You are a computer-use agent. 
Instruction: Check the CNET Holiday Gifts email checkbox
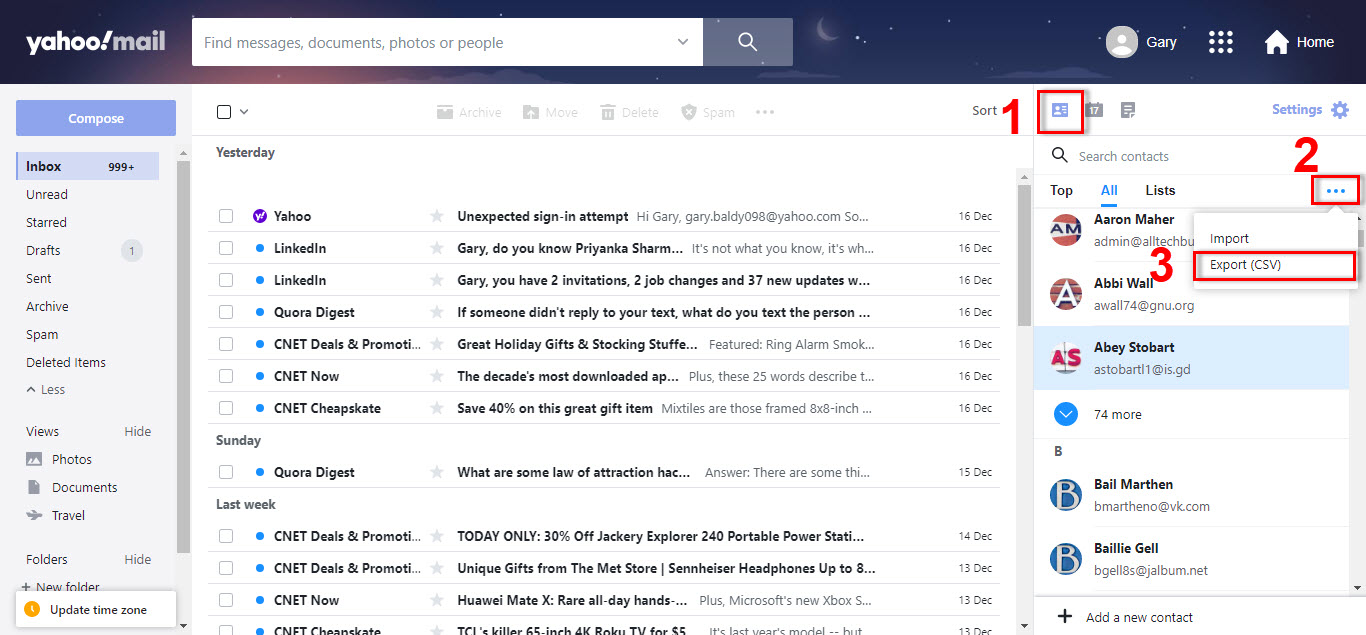(x=226, y=344)
